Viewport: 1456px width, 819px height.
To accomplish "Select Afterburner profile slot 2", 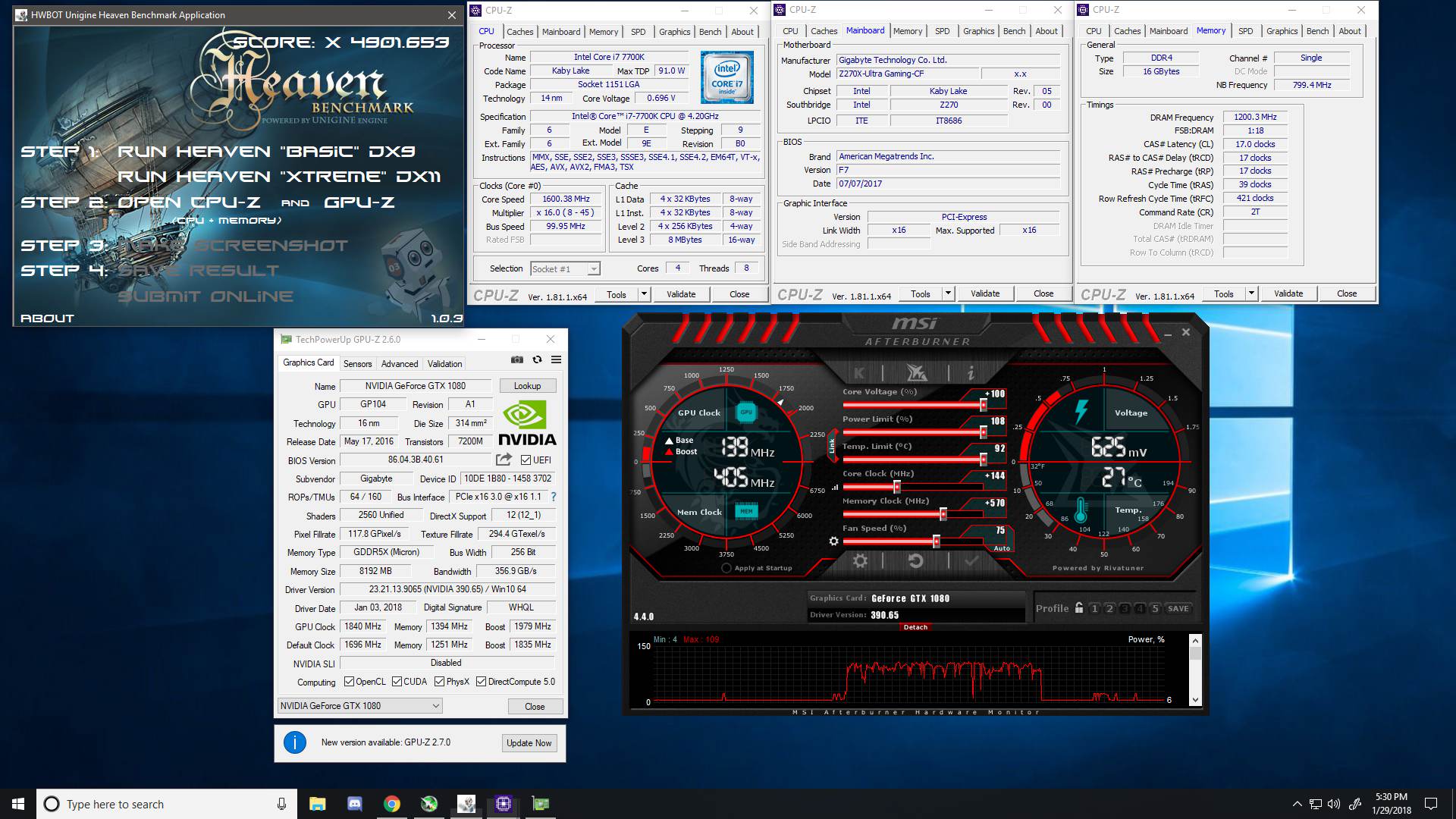I will coord(1109,608).
